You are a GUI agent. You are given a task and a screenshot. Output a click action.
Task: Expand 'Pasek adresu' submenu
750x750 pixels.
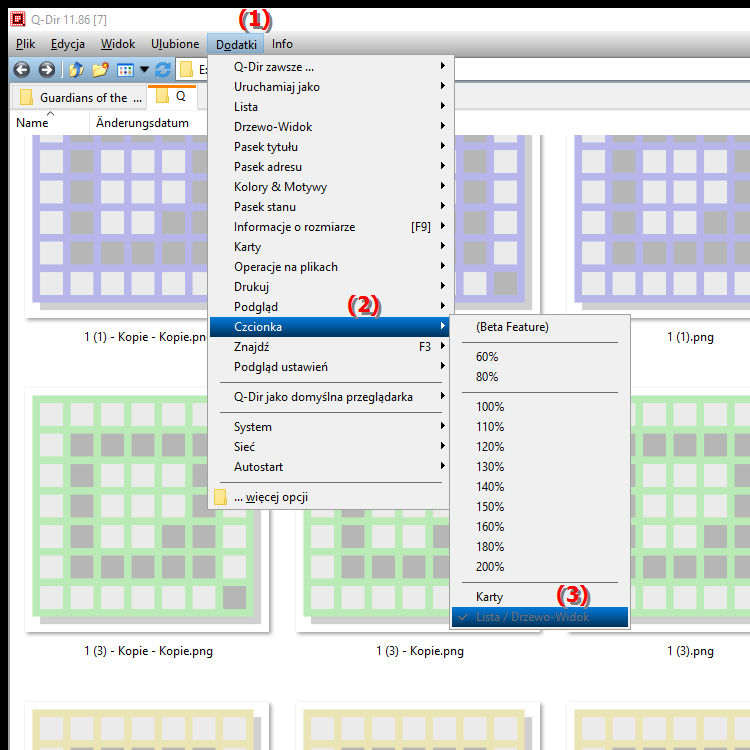pos(331,167)
